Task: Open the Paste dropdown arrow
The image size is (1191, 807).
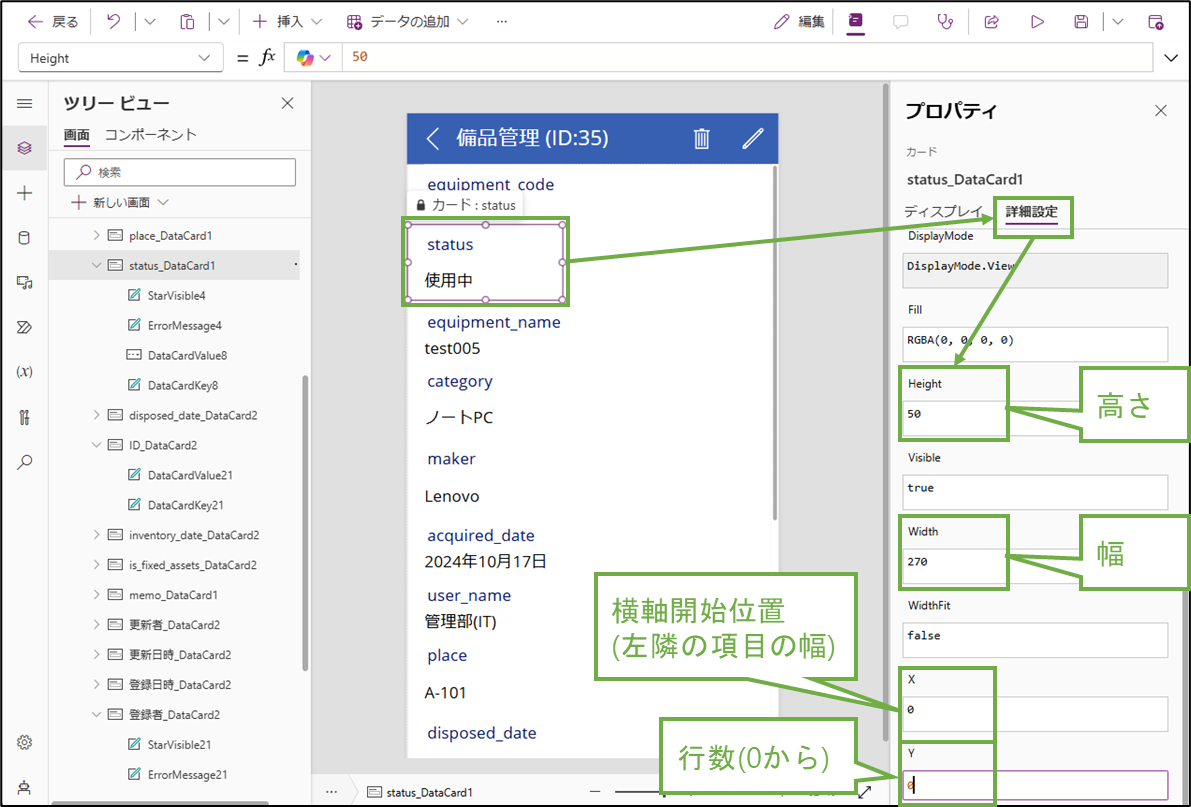Action: pos(223,21)
